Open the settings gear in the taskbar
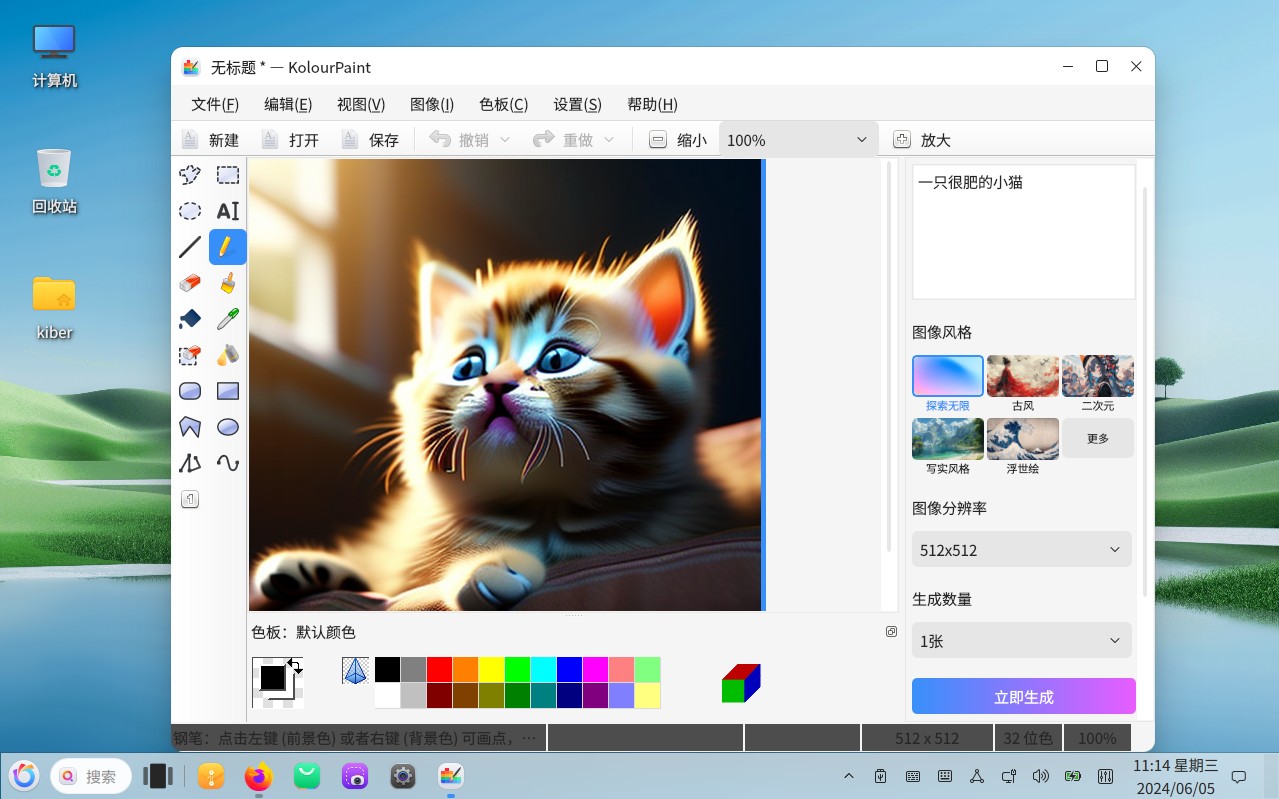 click(x=403, y=776)
